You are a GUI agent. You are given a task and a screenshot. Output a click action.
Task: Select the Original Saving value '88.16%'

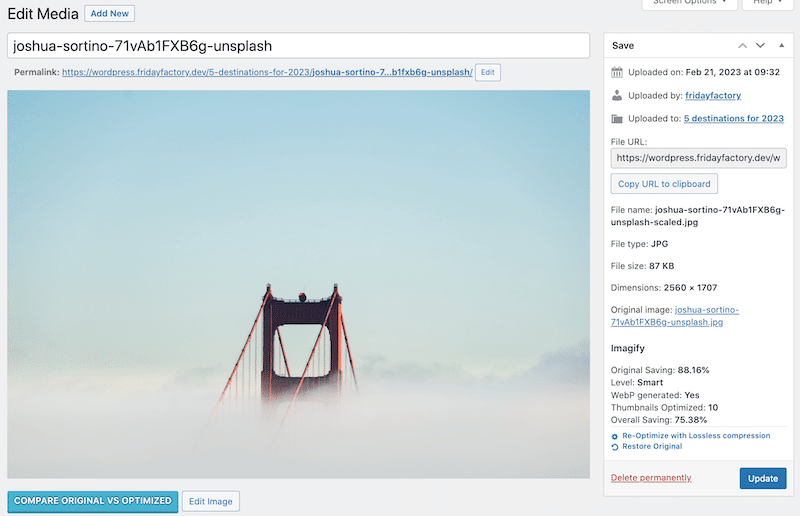pos(693,370)
